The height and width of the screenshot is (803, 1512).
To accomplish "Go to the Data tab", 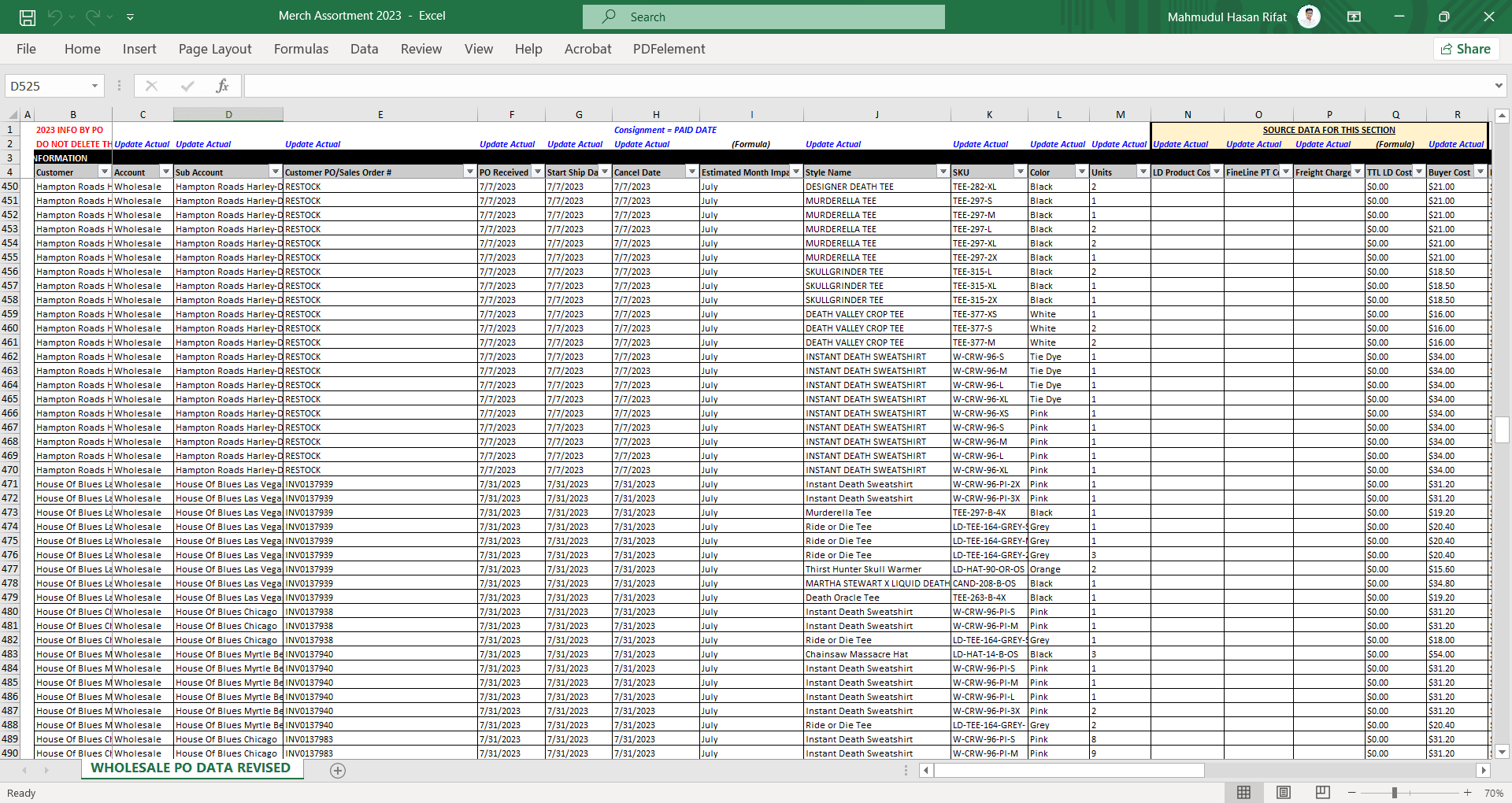I will pos(364,49).
